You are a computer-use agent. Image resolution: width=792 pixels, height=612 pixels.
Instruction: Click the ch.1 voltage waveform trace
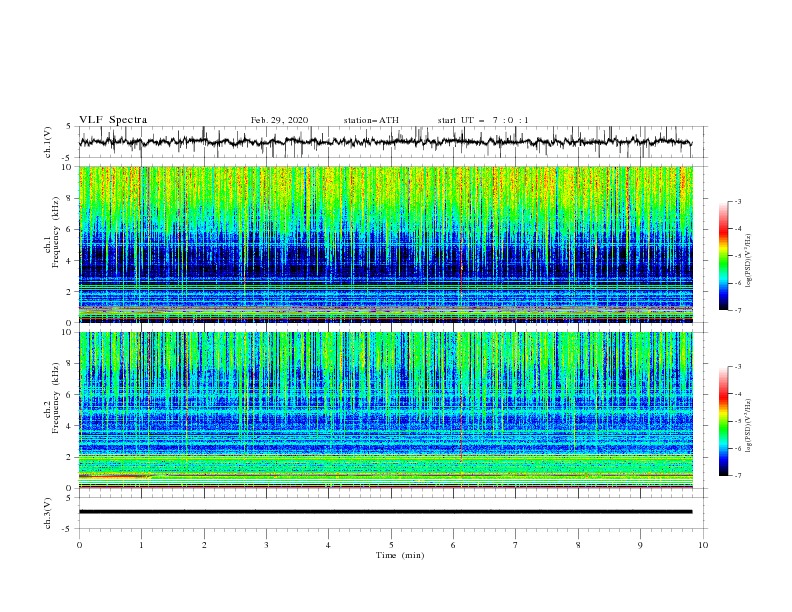(385, 142)
